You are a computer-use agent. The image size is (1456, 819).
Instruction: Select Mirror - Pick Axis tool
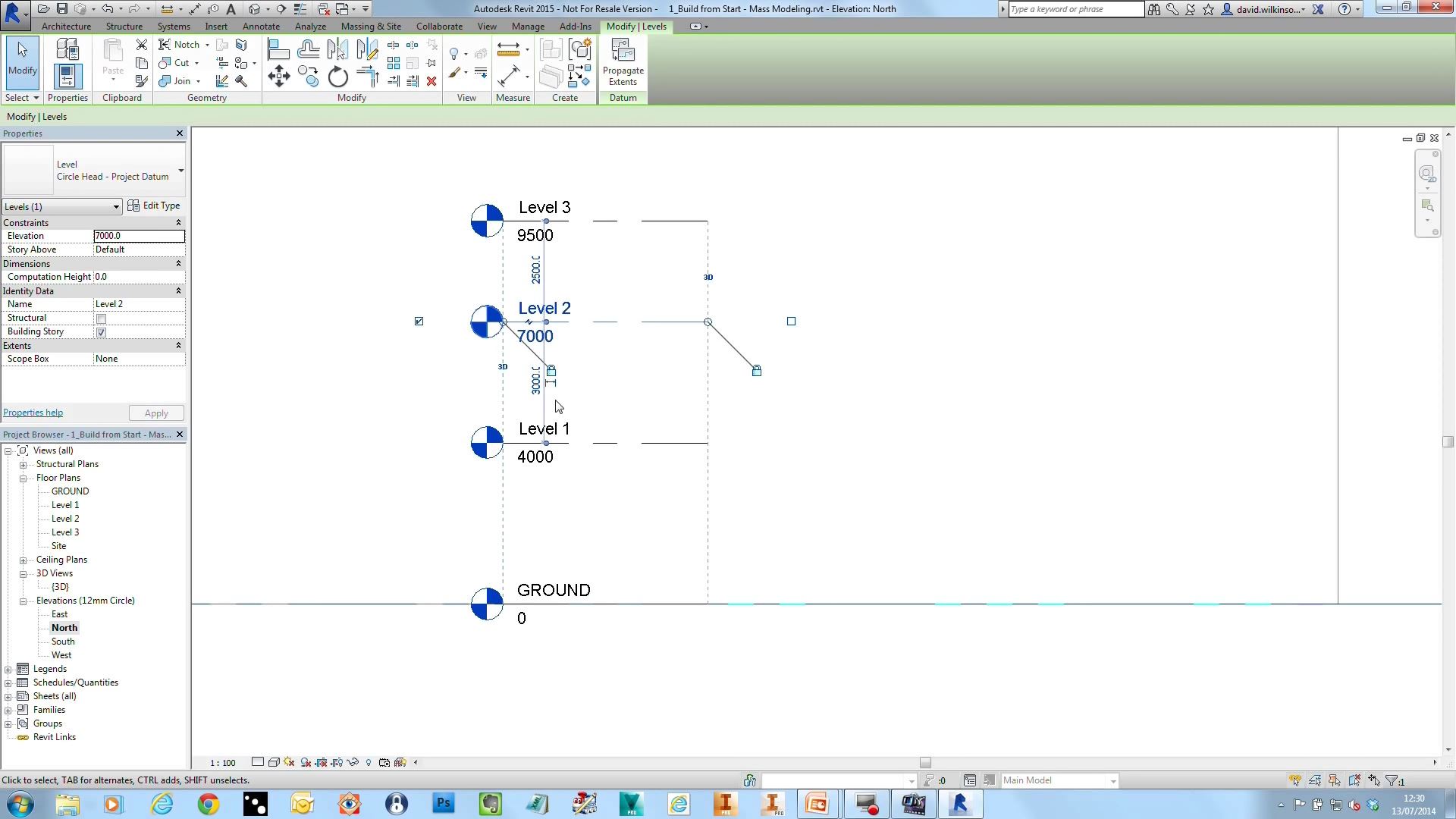point(337,50)
